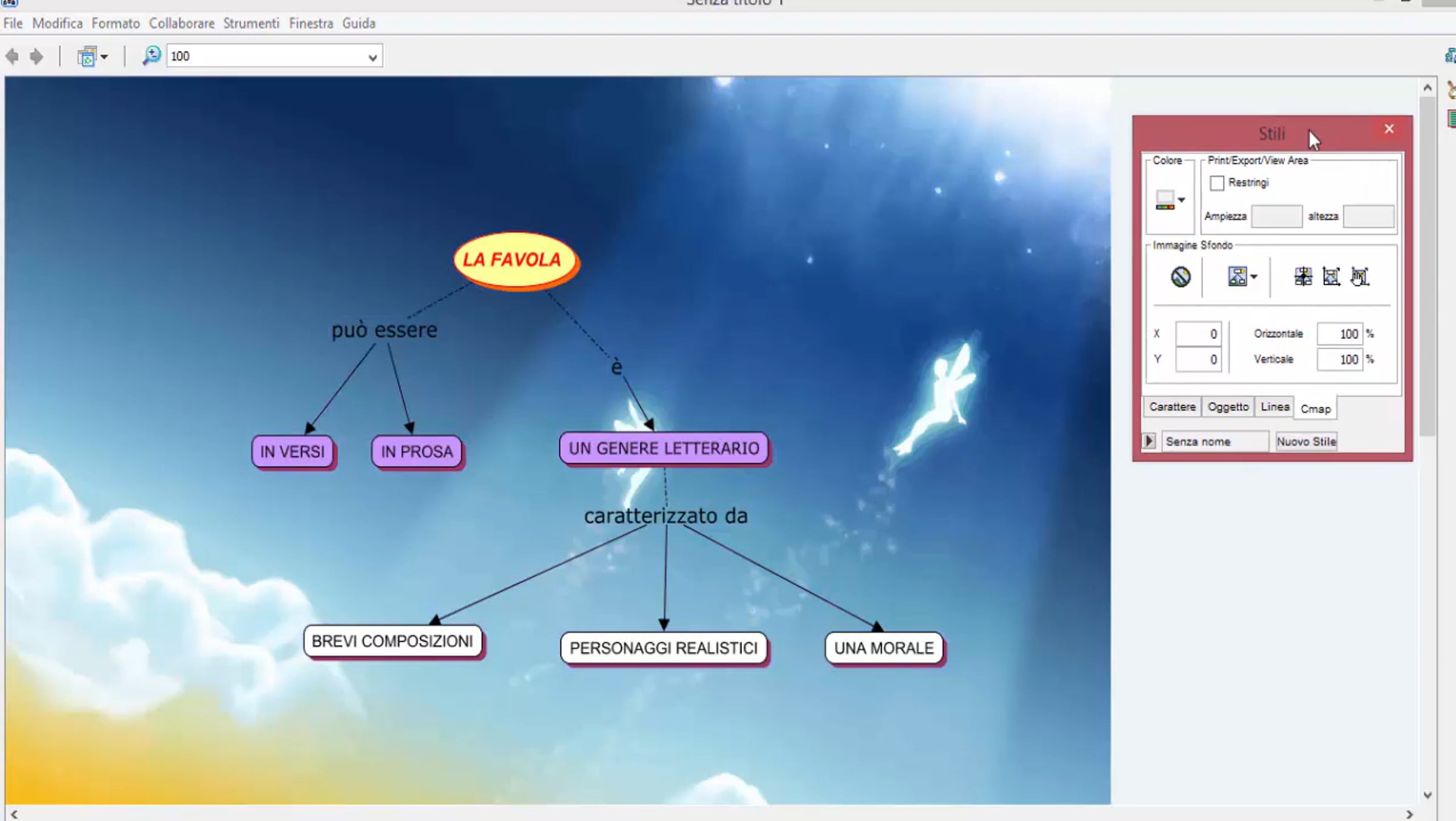Click the navigate forward arrow
The height and width of the screenshot is (821, 1456).
pos(36,56)
